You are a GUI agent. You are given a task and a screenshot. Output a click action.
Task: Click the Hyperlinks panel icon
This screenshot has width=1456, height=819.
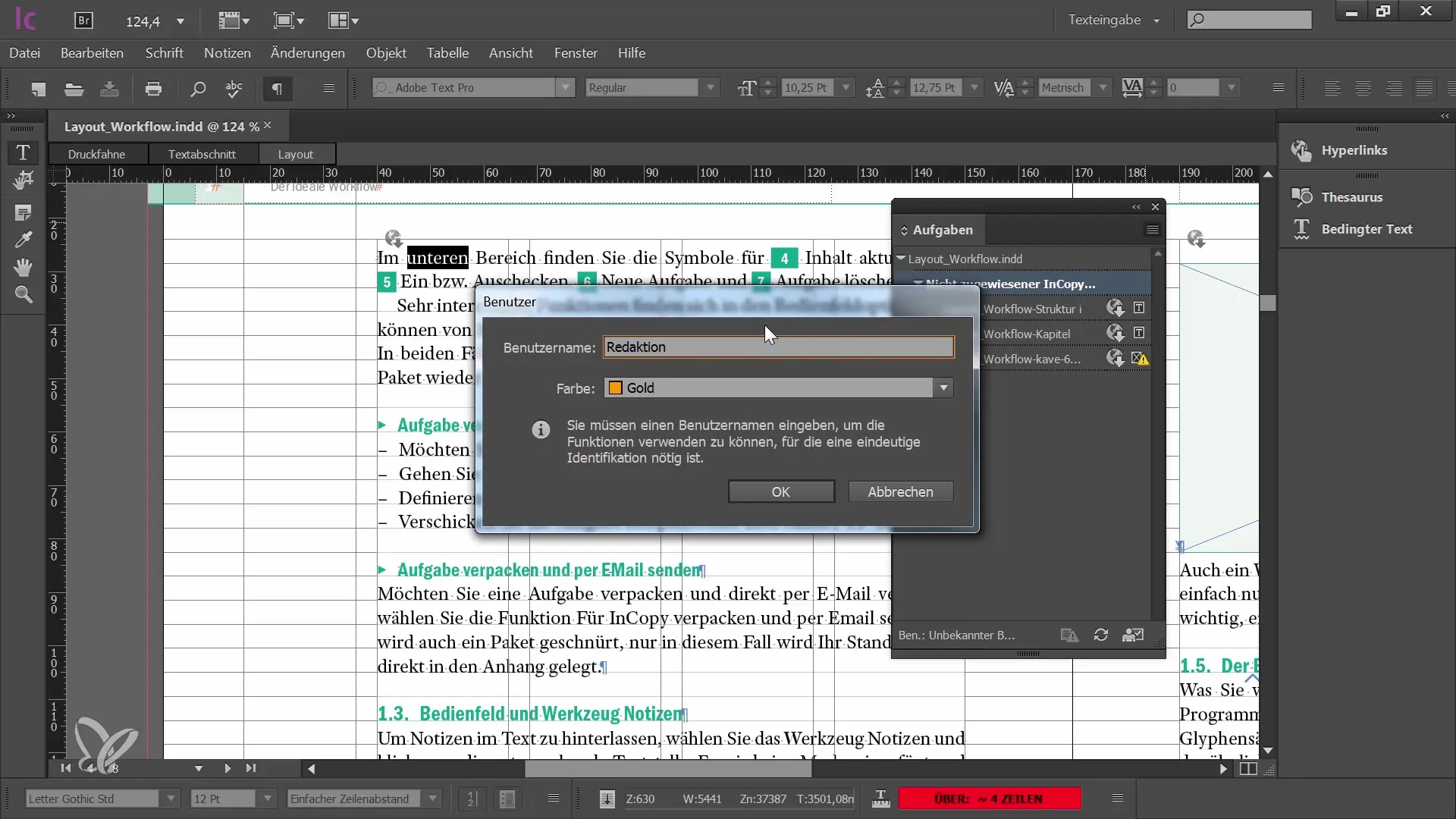coord(1302,151)
